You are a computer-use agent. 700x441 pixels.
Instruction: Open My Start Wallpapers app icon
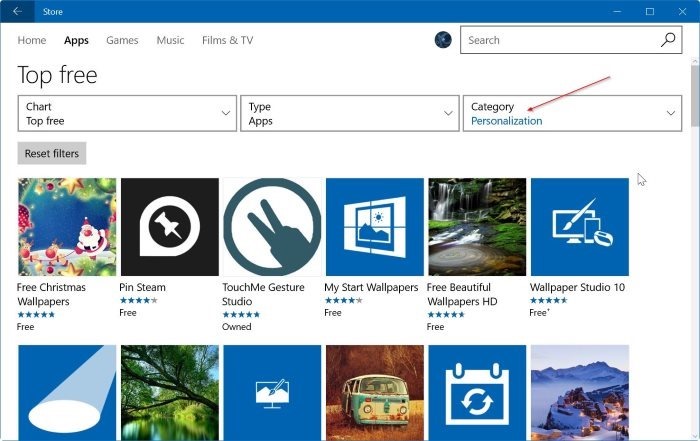tap(375, 227)
